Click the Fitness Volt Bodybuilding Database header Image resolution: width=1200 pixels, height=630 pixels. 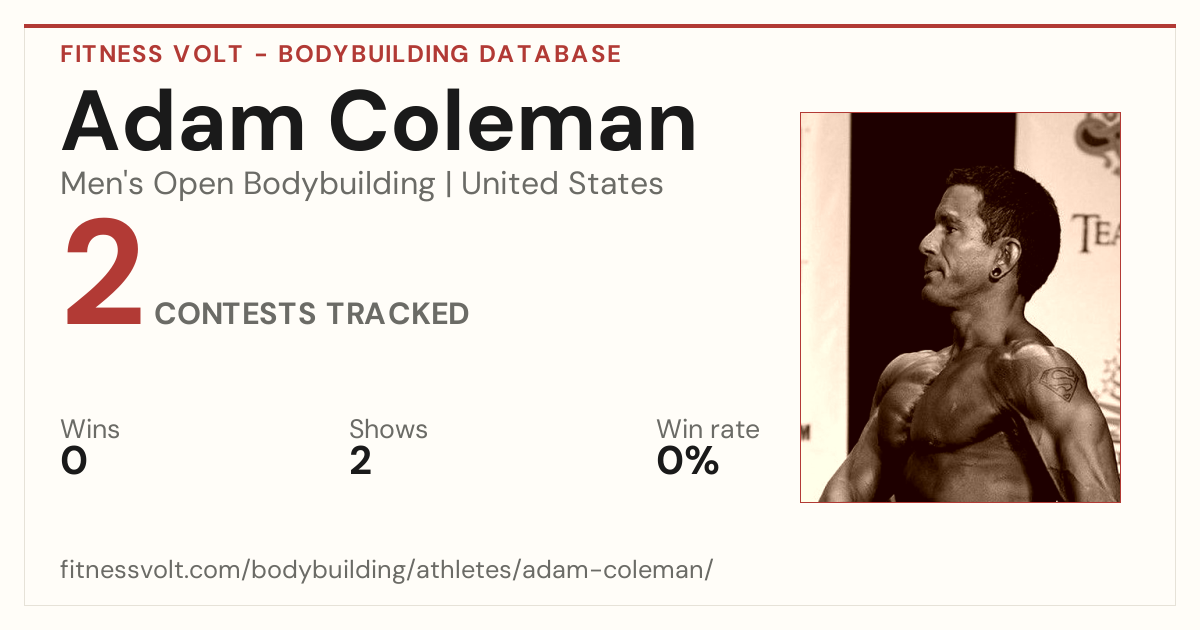pyautogui.click(x=341, y=54)
